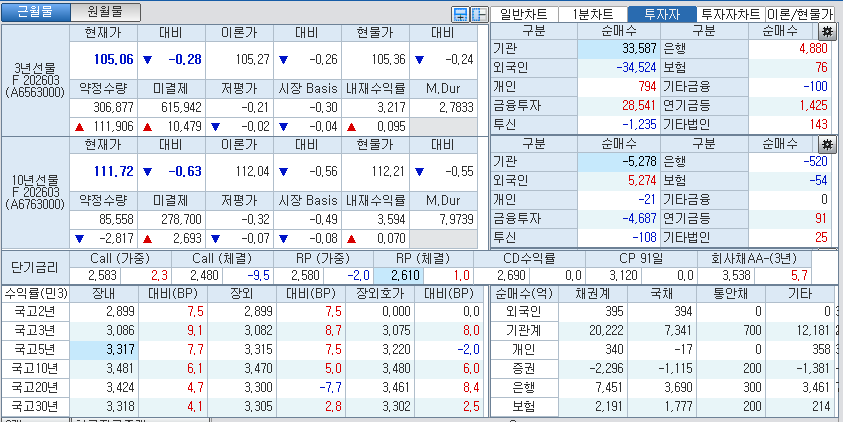843x422 pixels.
Task: Click 외국인 net buy value 5,274
Action: [618, 180]
